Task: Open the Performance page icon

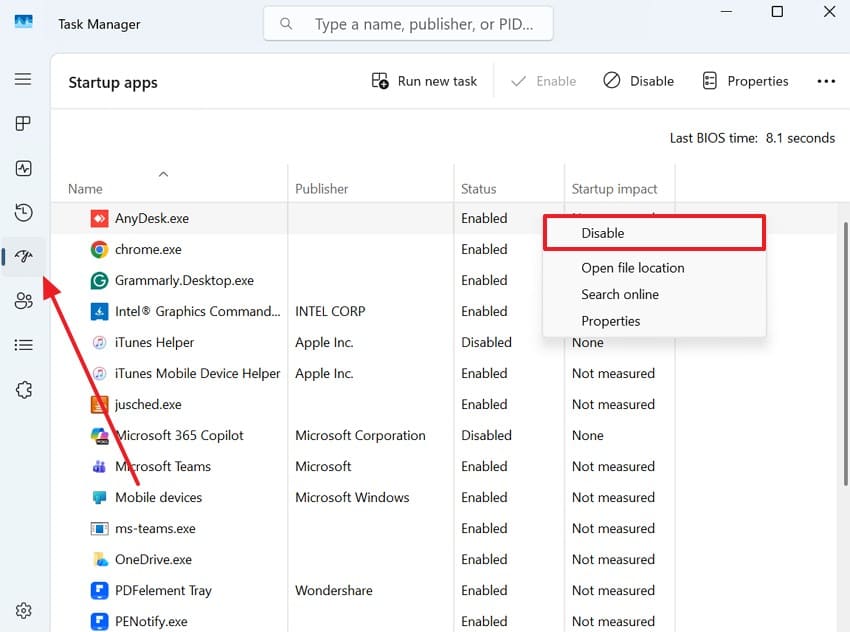Action: [x=23, y=169]
